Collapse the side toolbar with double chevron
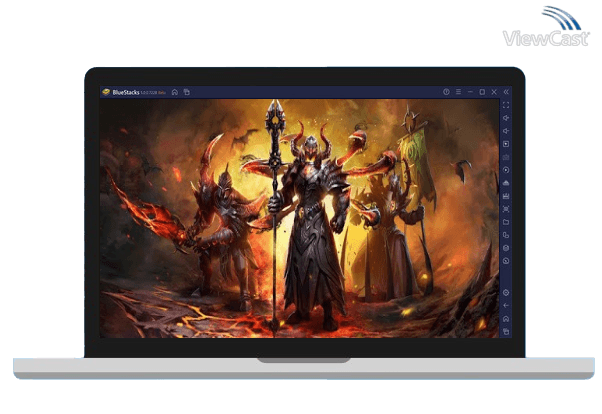 point(506,92)
